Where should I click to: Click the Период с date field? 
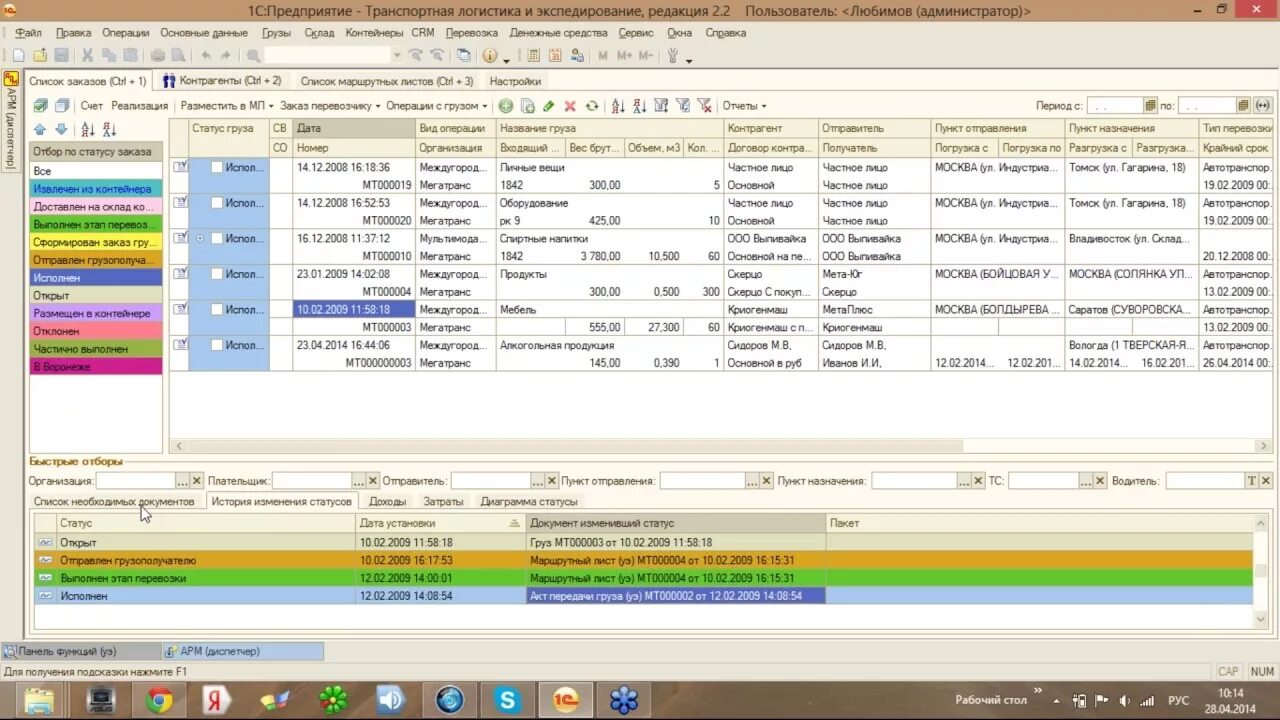[x=1115, y=105]
